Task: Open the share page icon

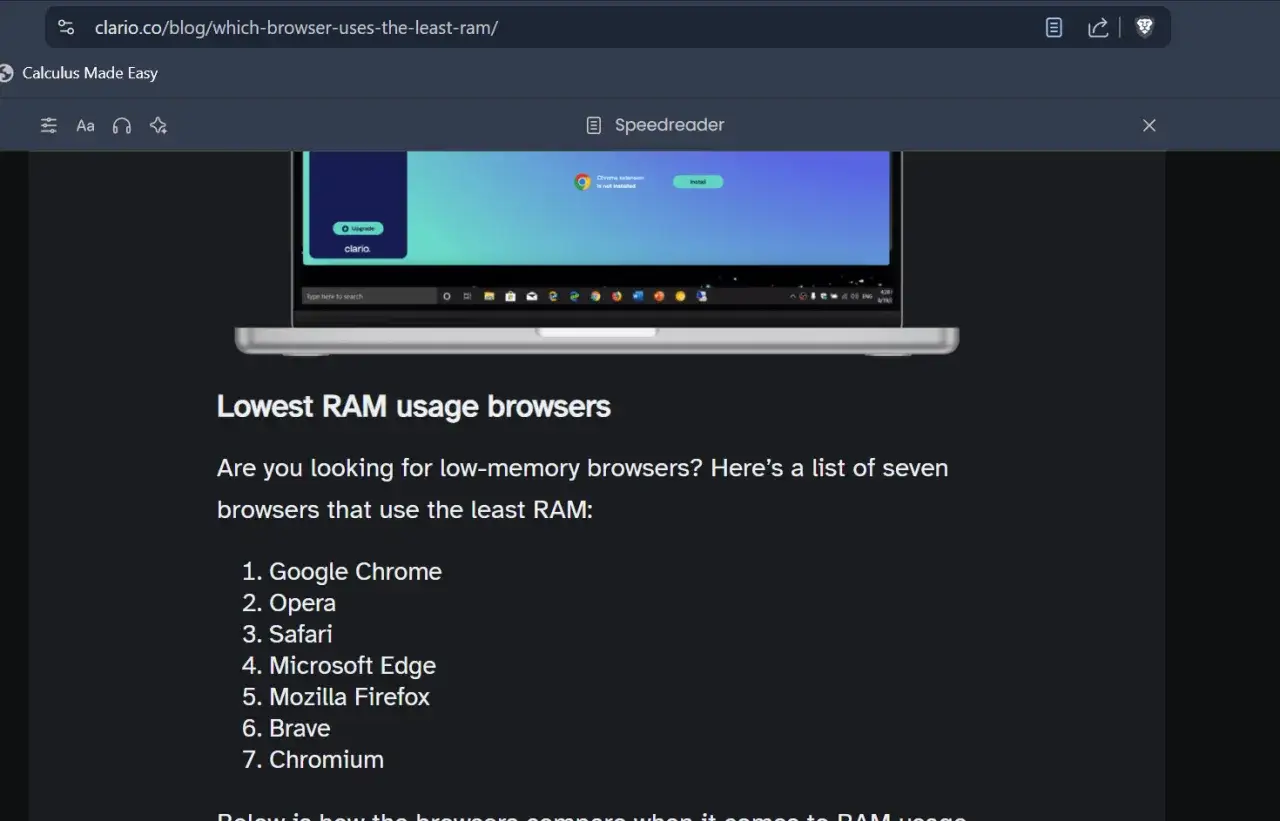Action: [1098, 27]
